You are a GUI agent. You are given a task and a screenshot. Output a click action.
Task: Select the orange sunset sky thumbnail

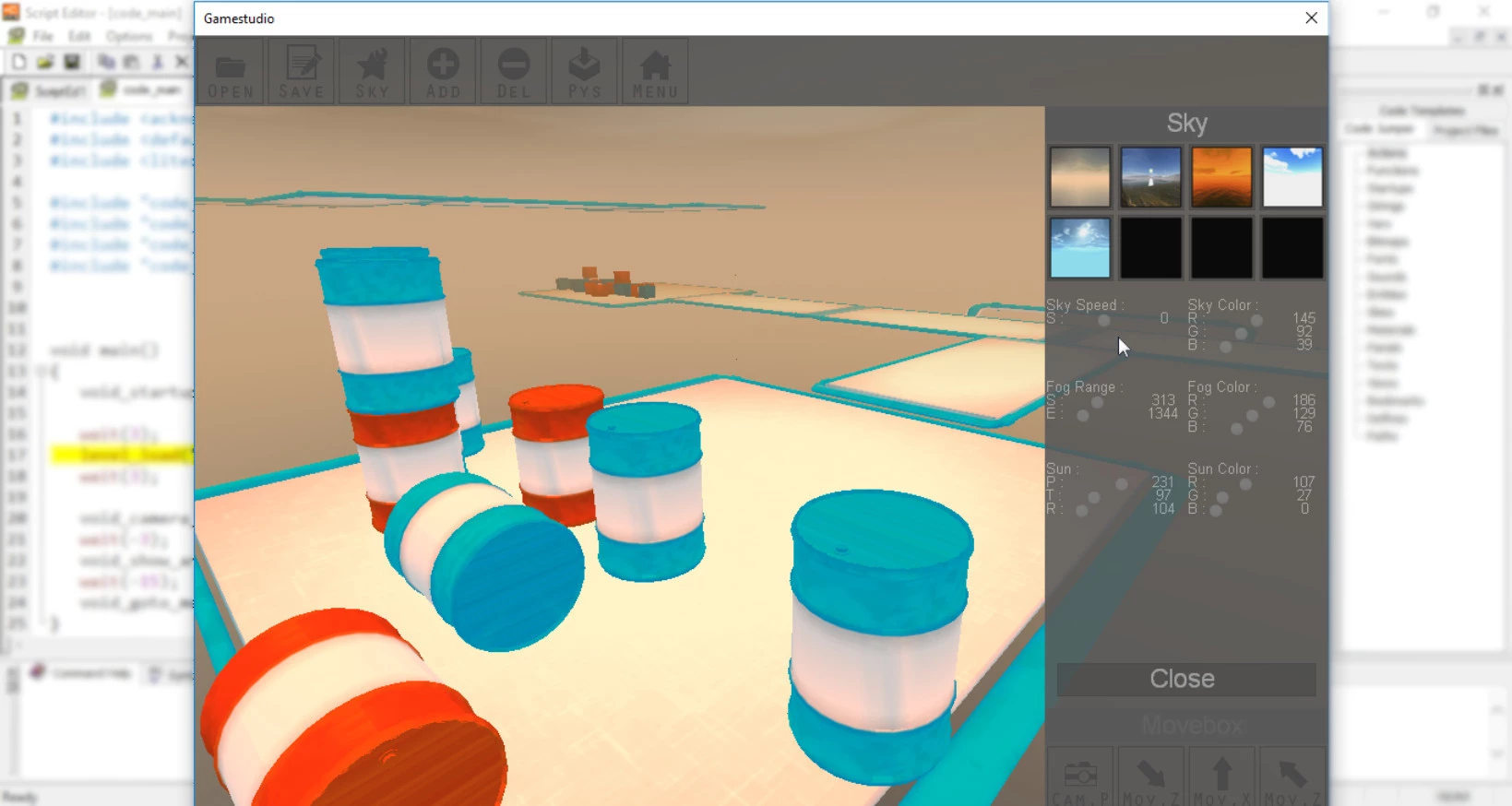click(1221, 177)
